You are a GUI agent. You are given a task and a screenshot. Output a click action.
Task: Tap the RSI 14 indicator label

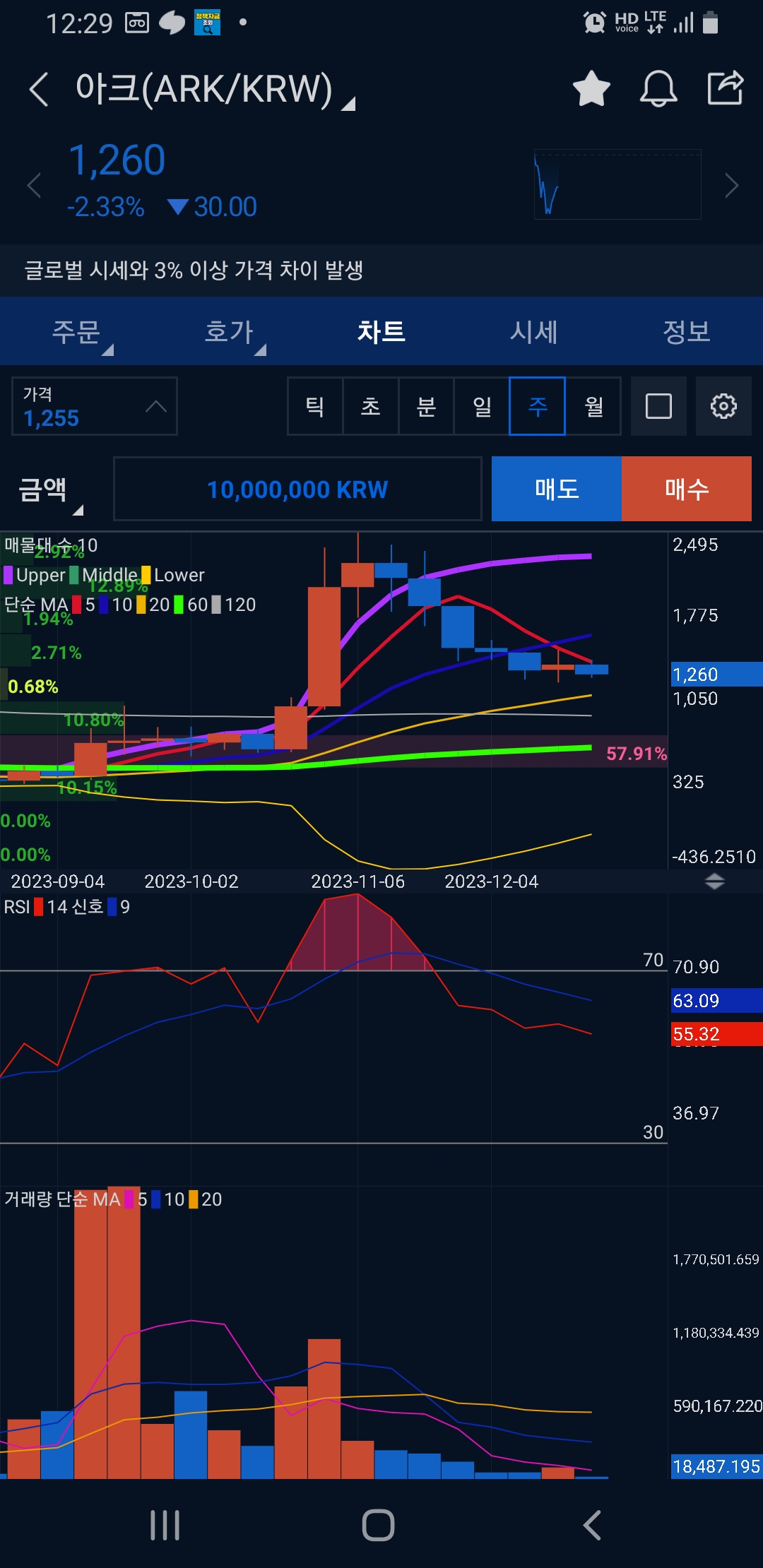coord(34,907)
